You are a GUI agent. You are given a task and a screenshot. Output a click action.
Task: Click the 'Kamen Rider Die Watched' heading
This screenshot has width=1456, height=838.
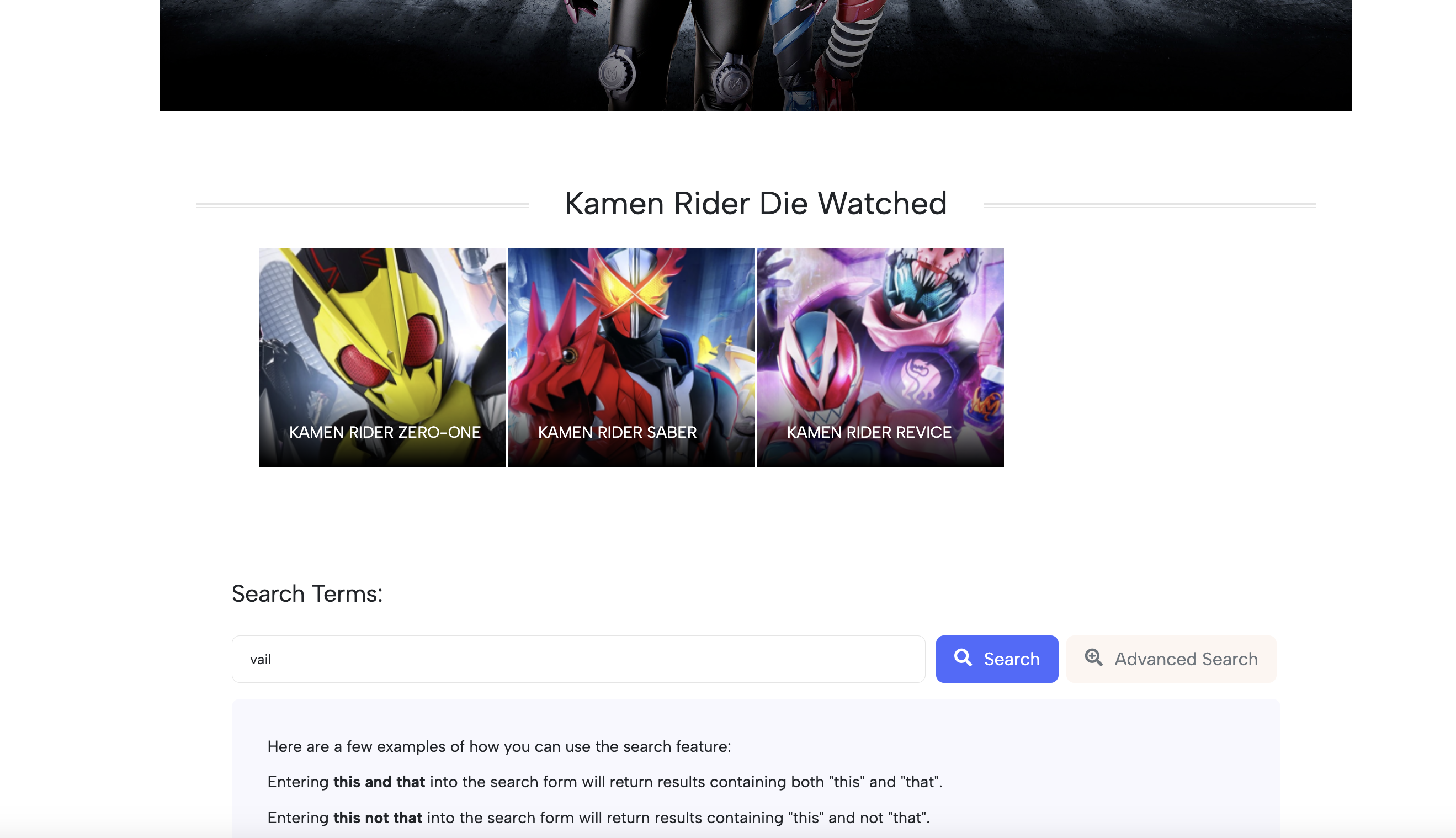[756, 204]
